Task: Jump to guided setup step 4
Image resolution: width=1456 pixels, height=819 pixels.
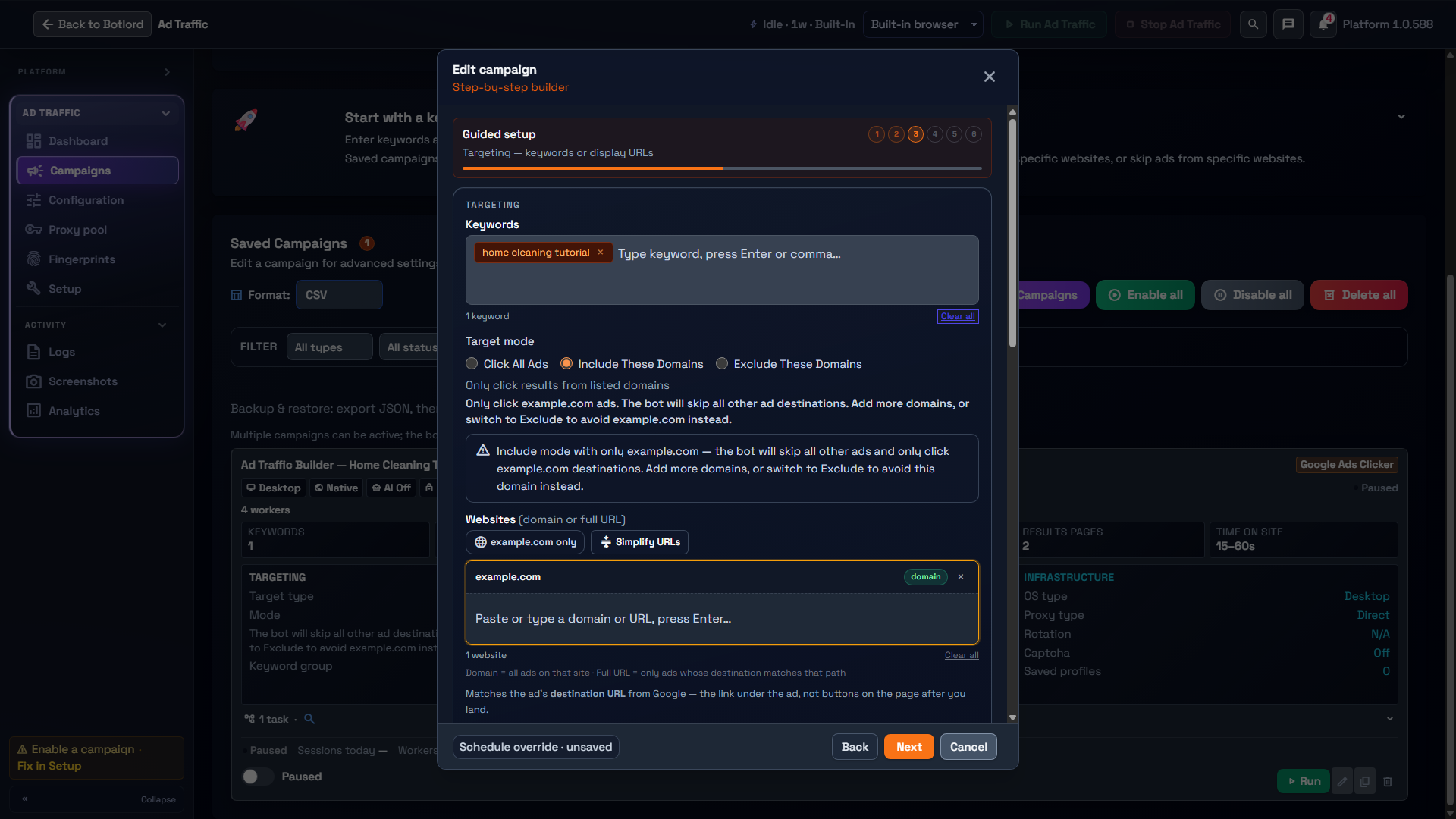Action: coord(935,134)
